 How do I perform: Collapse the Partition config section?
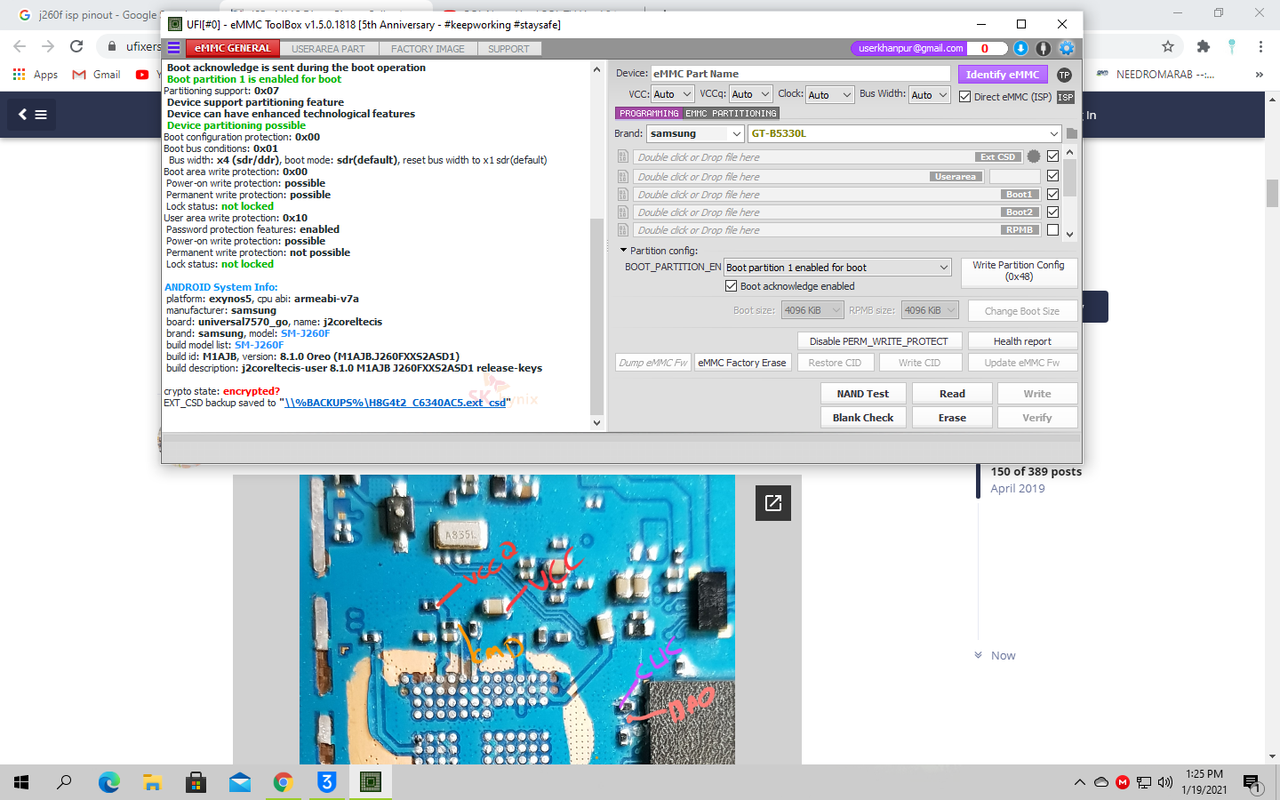click(624, 250)
